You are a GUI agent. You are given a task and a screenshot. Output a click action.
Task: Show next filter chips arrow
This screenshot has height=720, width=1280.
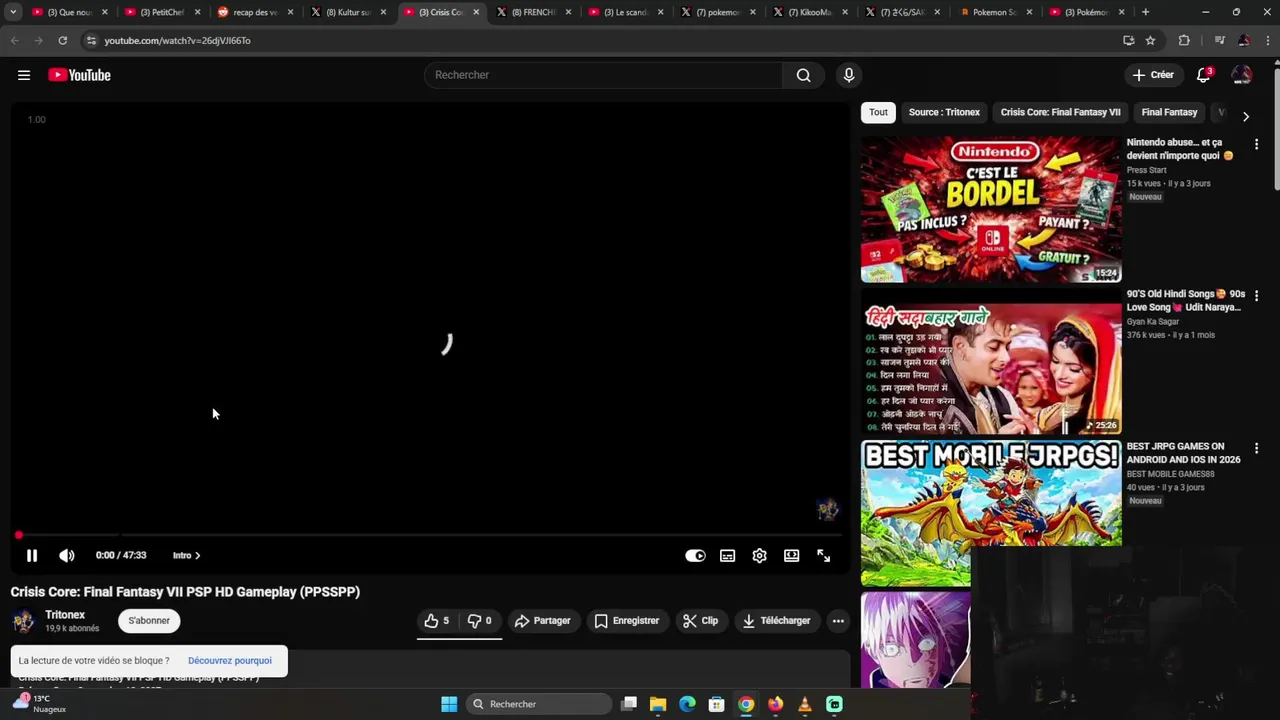1245,117
